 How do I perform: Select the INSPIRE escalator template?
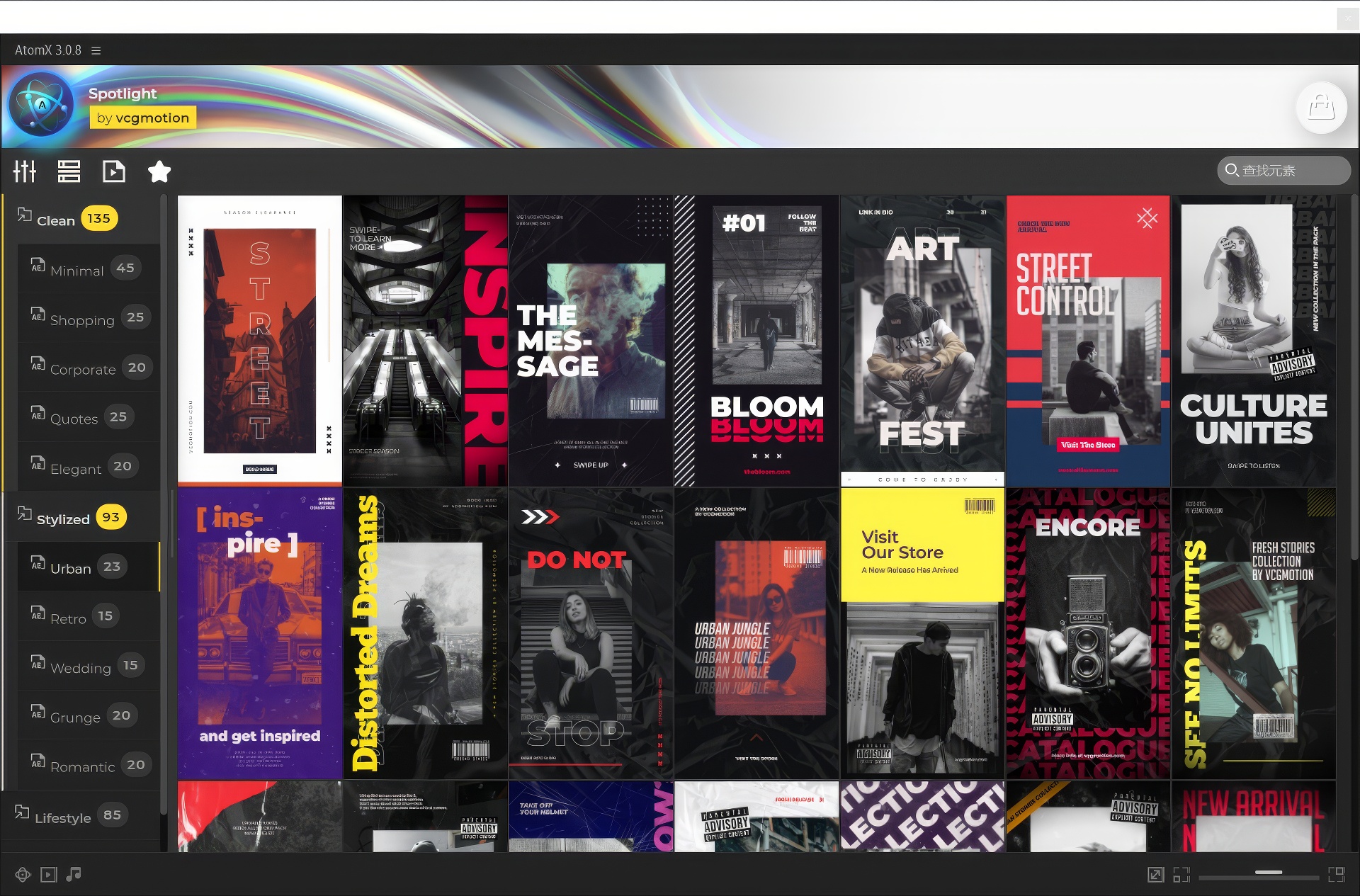(426, 341)
